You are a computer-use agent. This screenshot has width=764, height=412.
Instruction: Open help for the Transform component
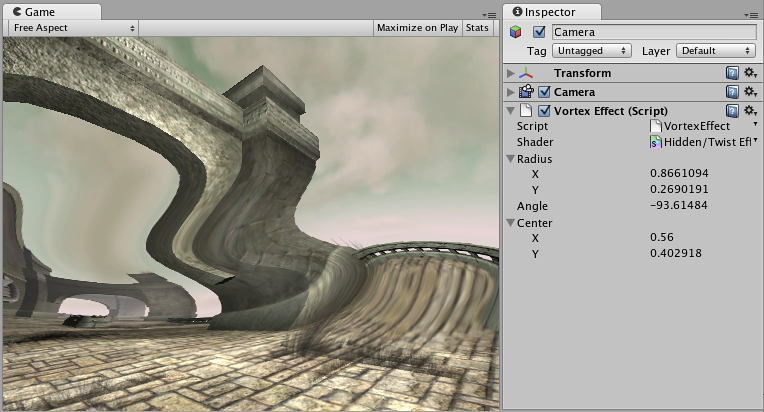point(732,73)
